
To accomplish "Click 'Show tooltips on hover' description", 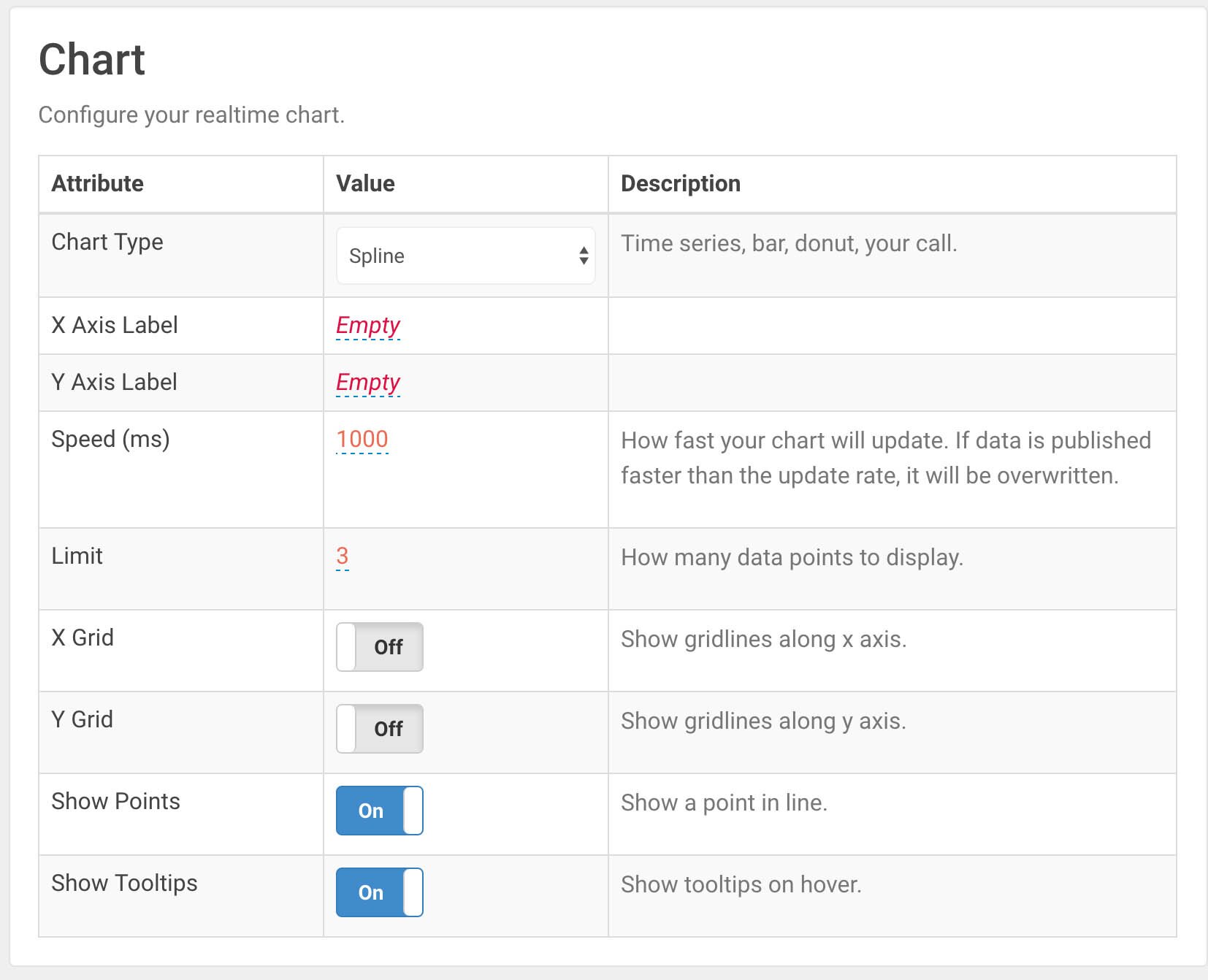I will (741, 884).
